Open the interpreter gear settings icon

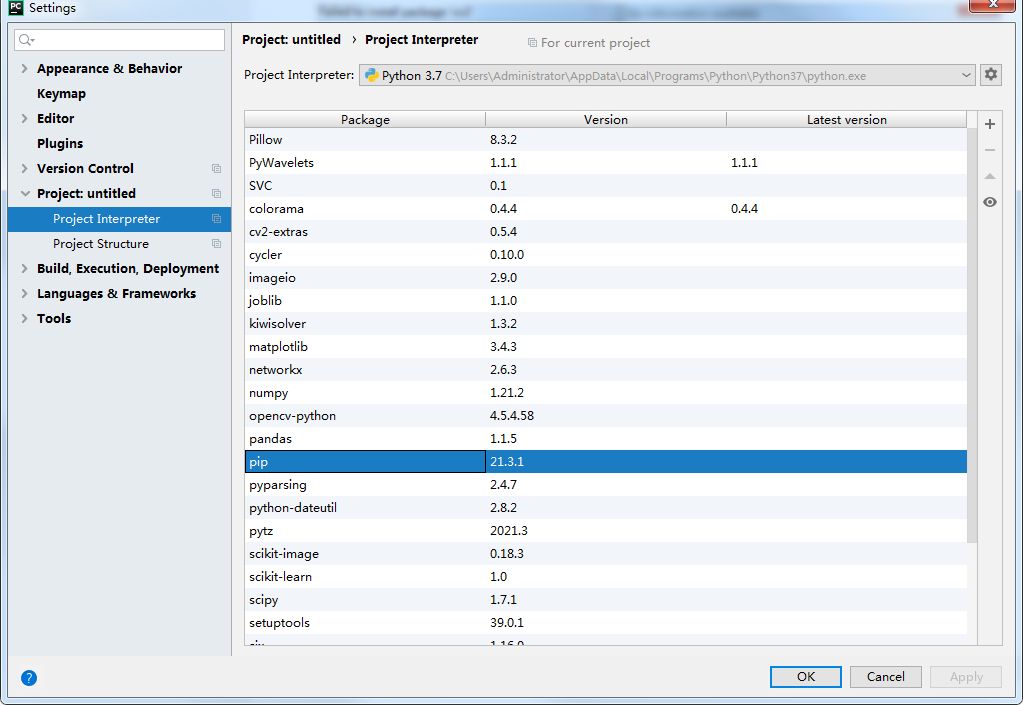click(991, 74)
